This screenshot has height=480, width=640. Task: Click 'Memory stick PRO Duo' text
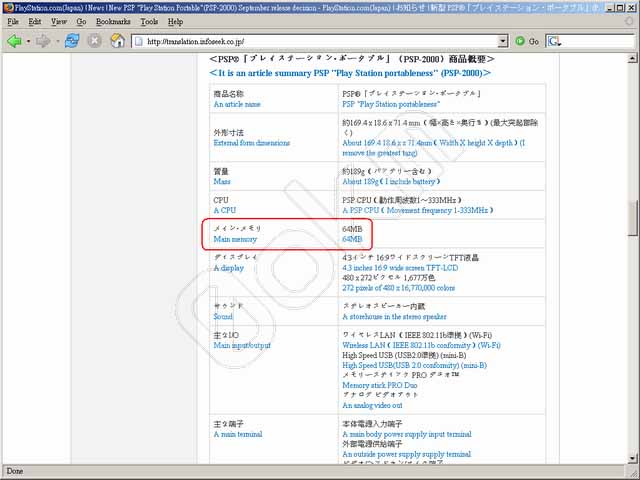(380, 385)
